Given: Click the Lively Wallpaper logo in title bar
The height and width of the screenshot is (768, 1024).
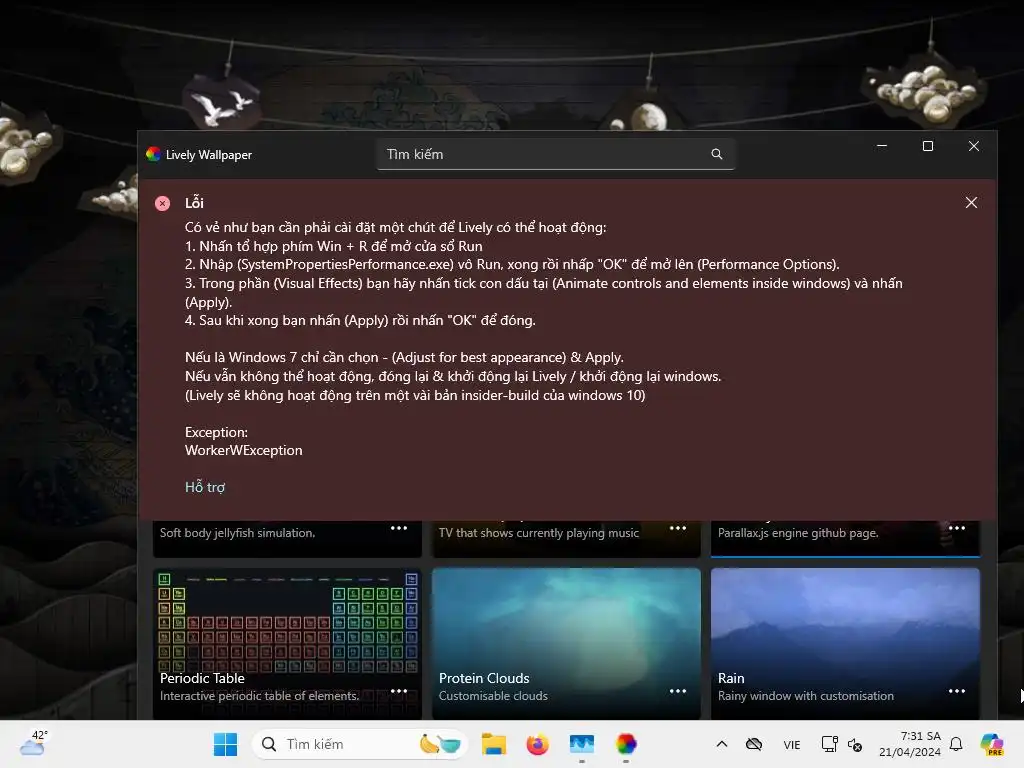Looking at the screenshot, I should [153, 154].
